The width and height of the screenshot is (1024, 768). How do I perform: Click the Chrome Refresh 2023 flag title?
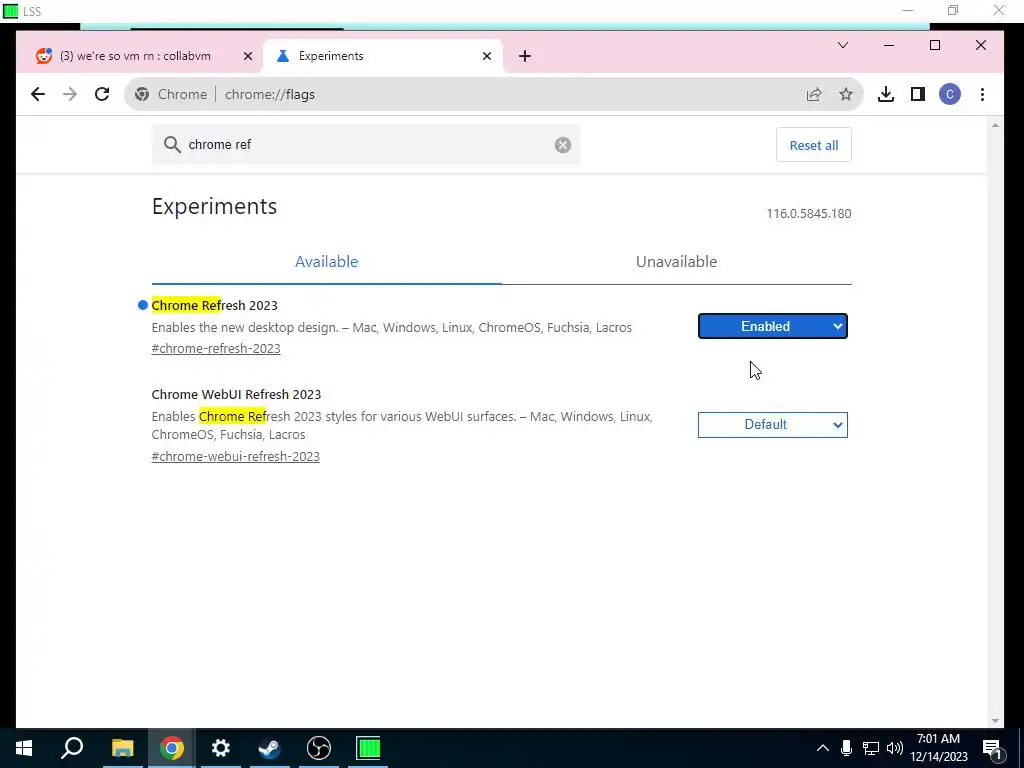tap(214, 306)
